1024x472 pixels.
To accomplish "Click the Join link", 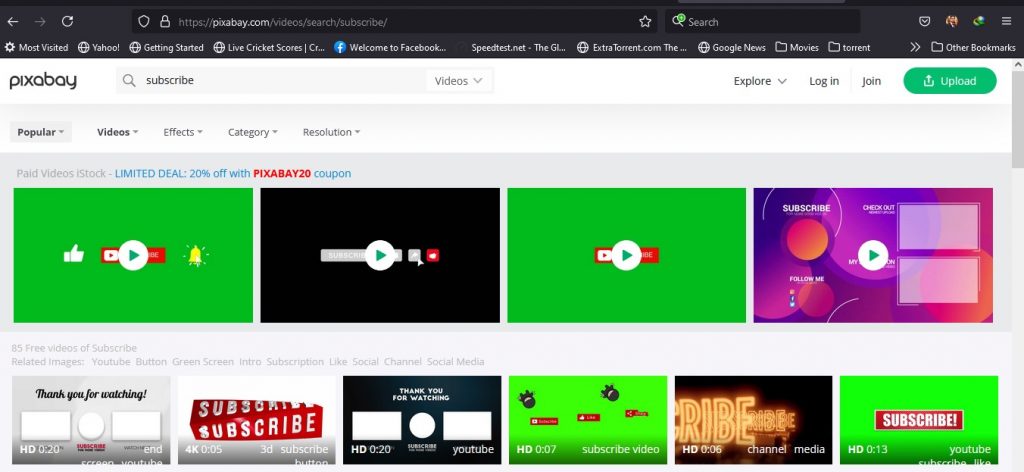I will click(x=871, y=81).
